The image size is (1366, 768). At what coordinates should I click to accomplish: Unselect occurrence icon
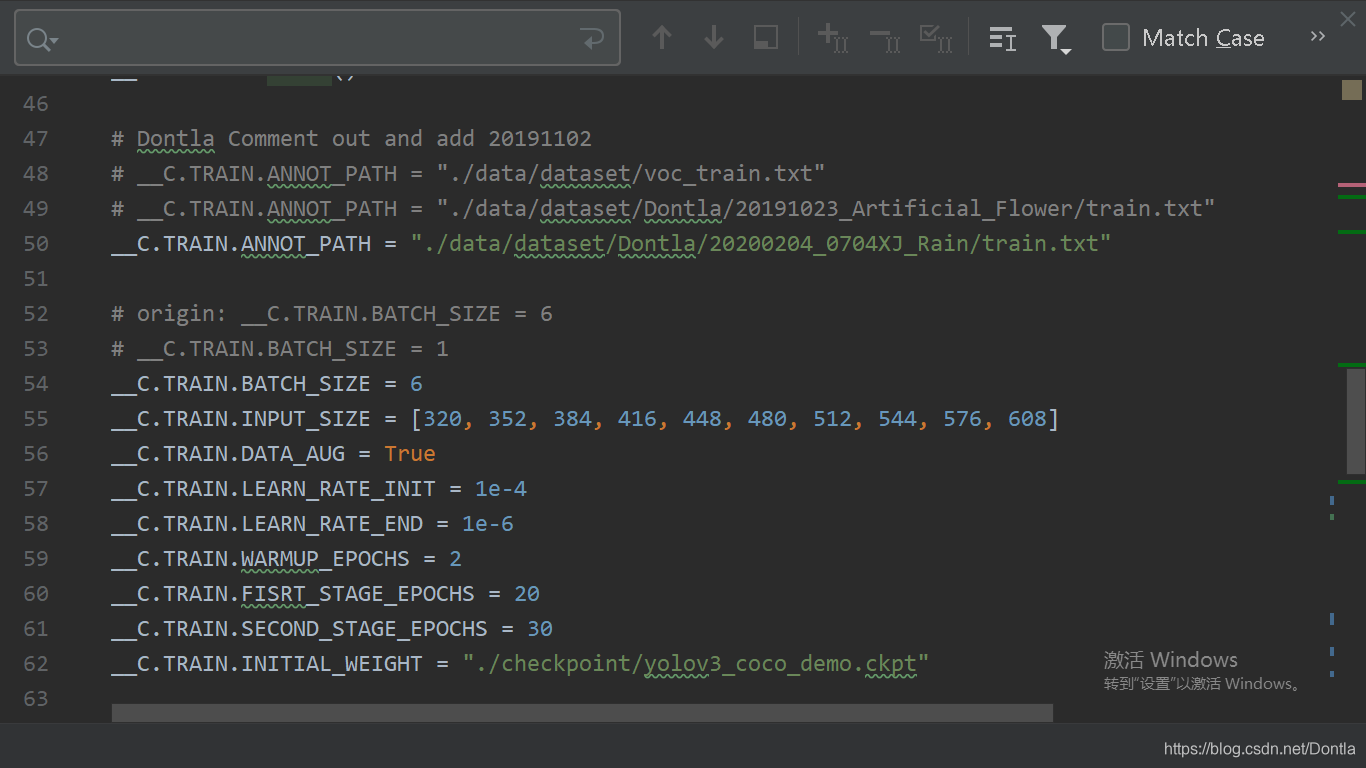tap(885, 38)
